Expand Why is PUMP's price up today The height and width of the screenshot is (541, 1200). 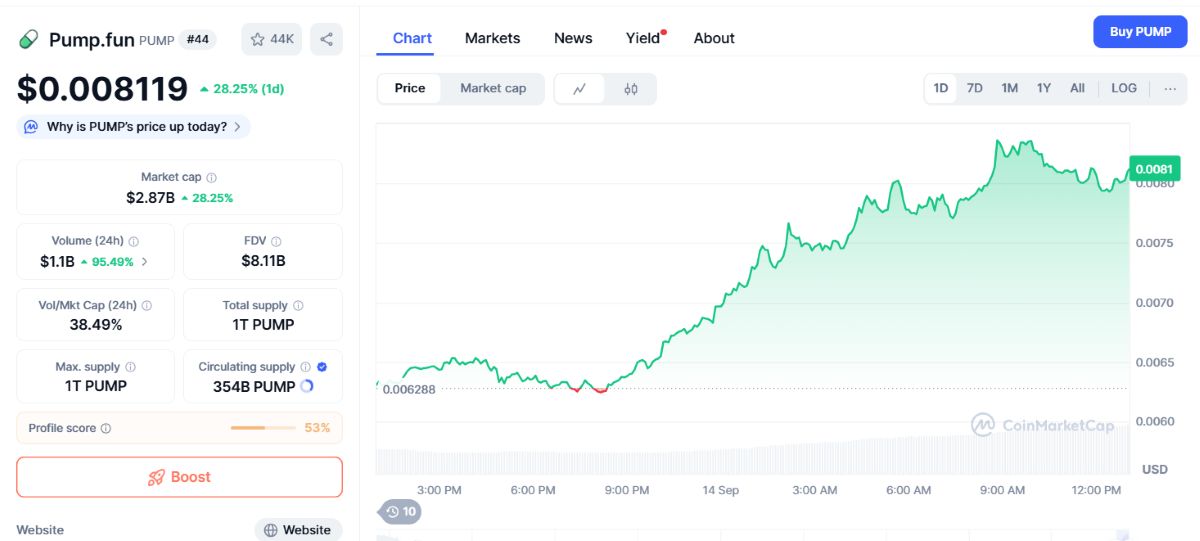point(134,127)
